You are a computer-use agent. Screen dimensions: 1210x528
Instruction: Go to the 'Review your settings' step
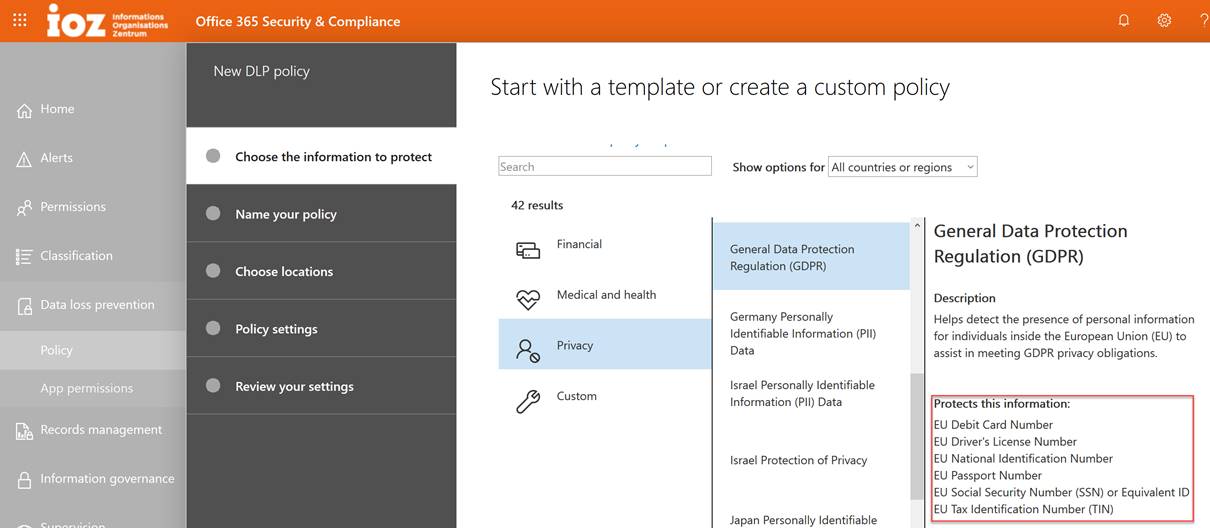coord(321,386)
